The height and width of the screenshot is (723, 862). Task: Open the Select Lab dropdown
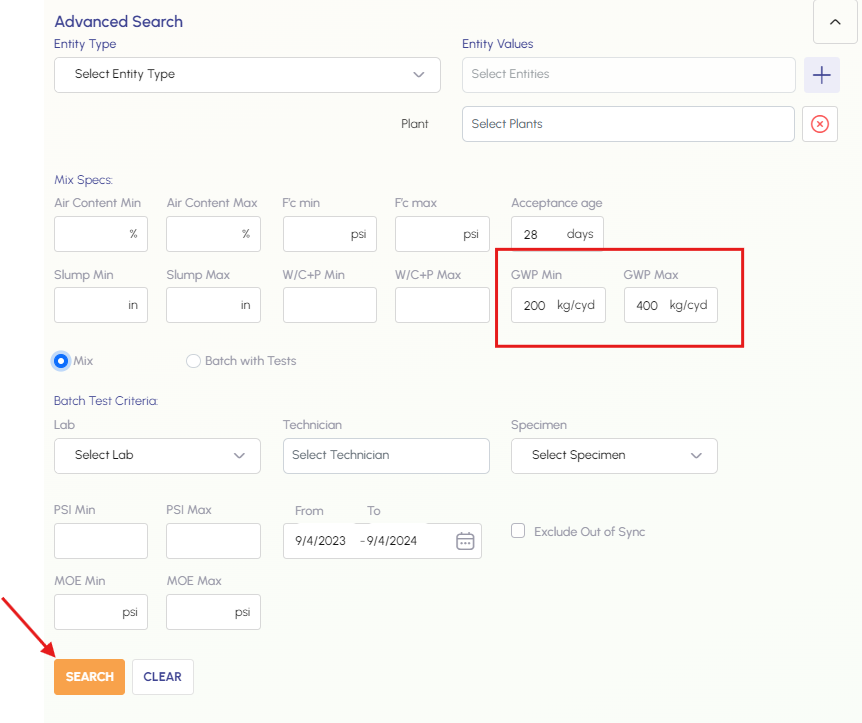157,456
